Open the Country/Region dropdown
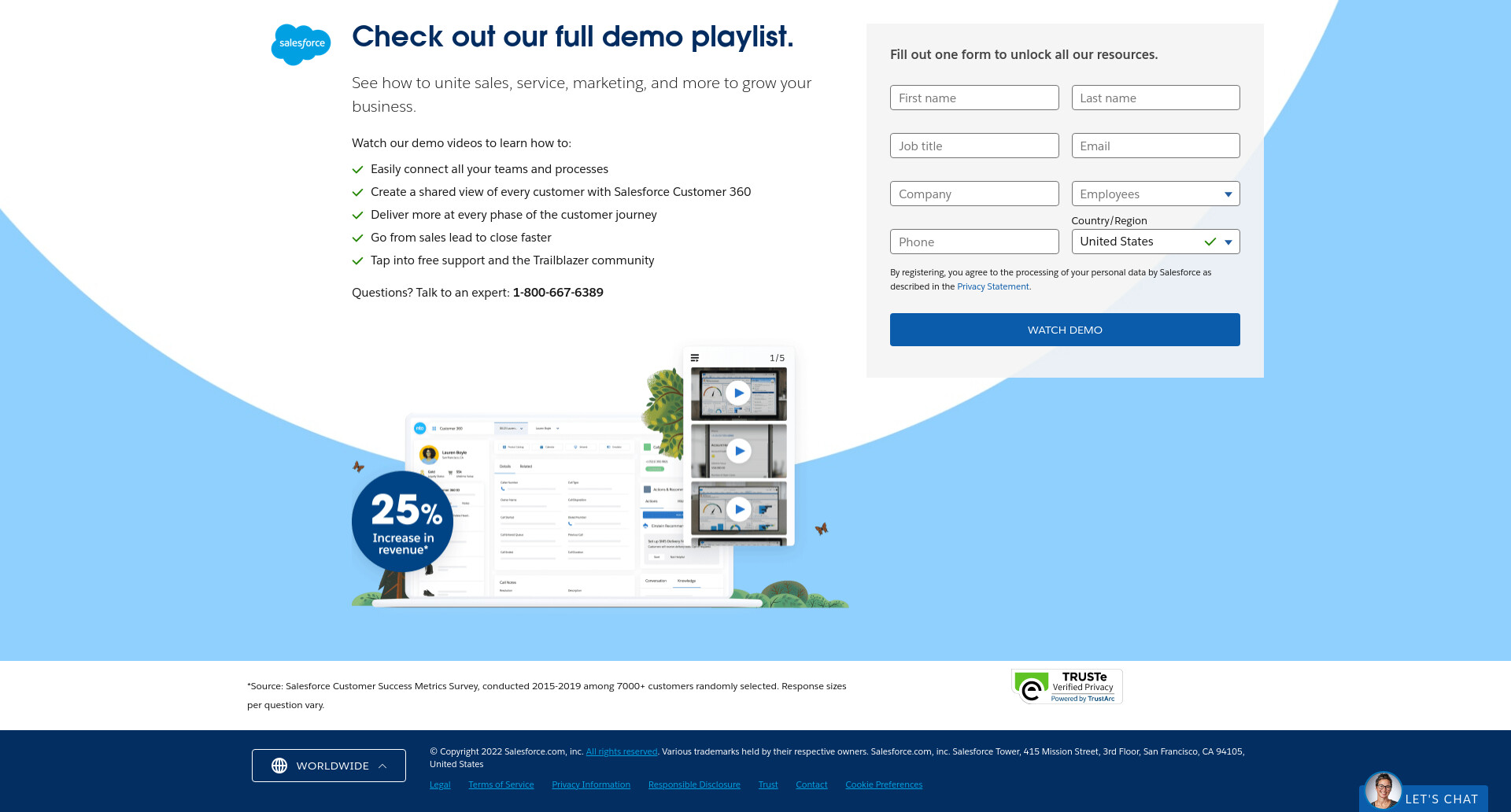1511x812 pixels. (x=1155, y=242)
